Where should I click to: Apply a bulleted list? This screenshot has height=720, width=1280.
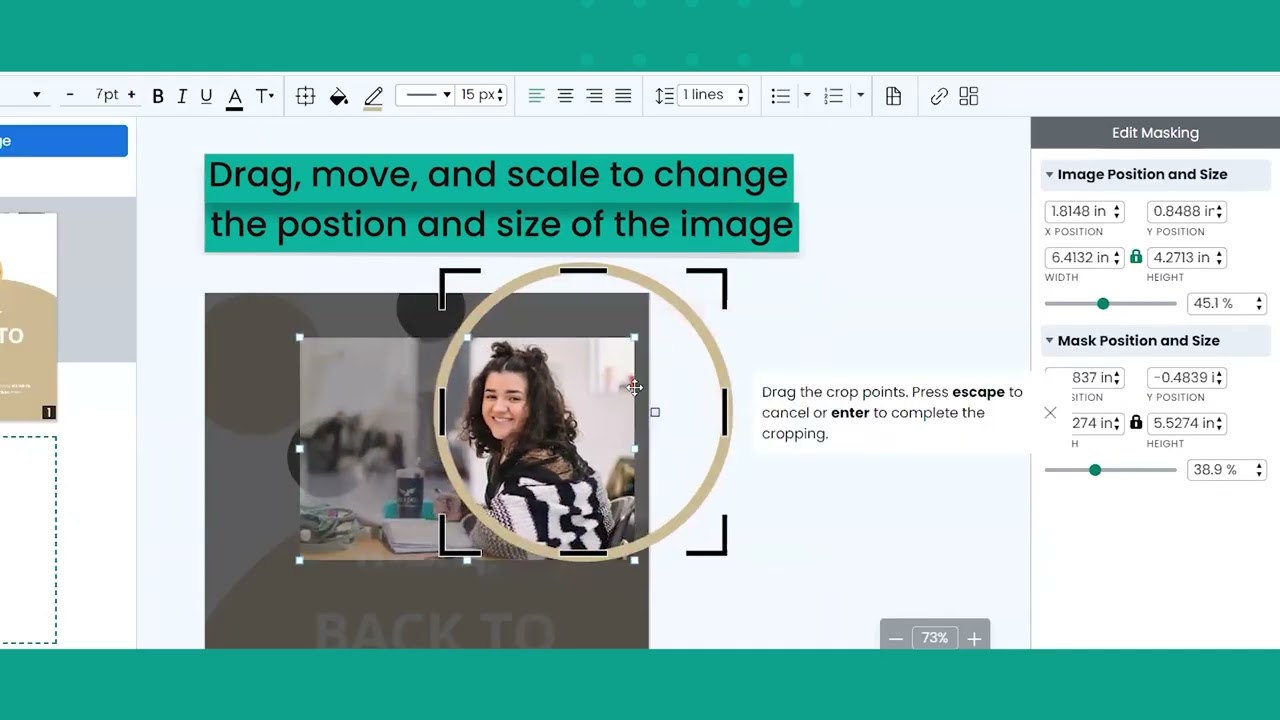781,96
